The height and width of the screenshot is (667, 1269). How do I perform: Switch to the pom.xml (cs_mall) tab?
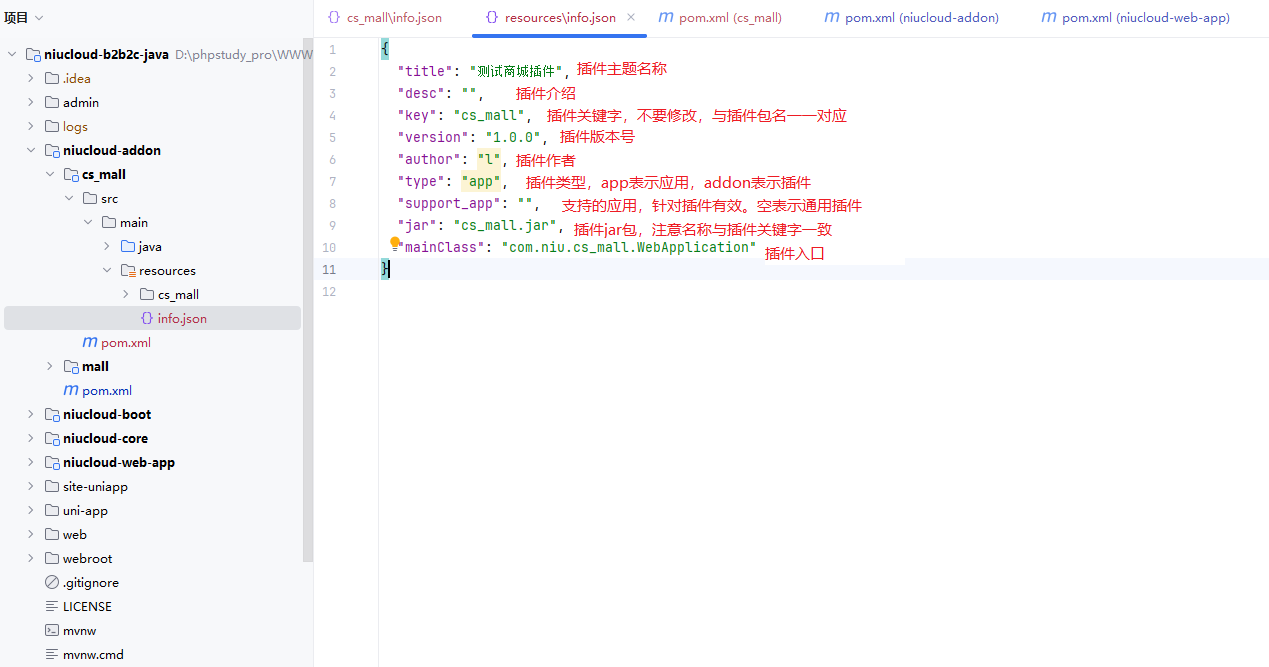pos(720,18)
